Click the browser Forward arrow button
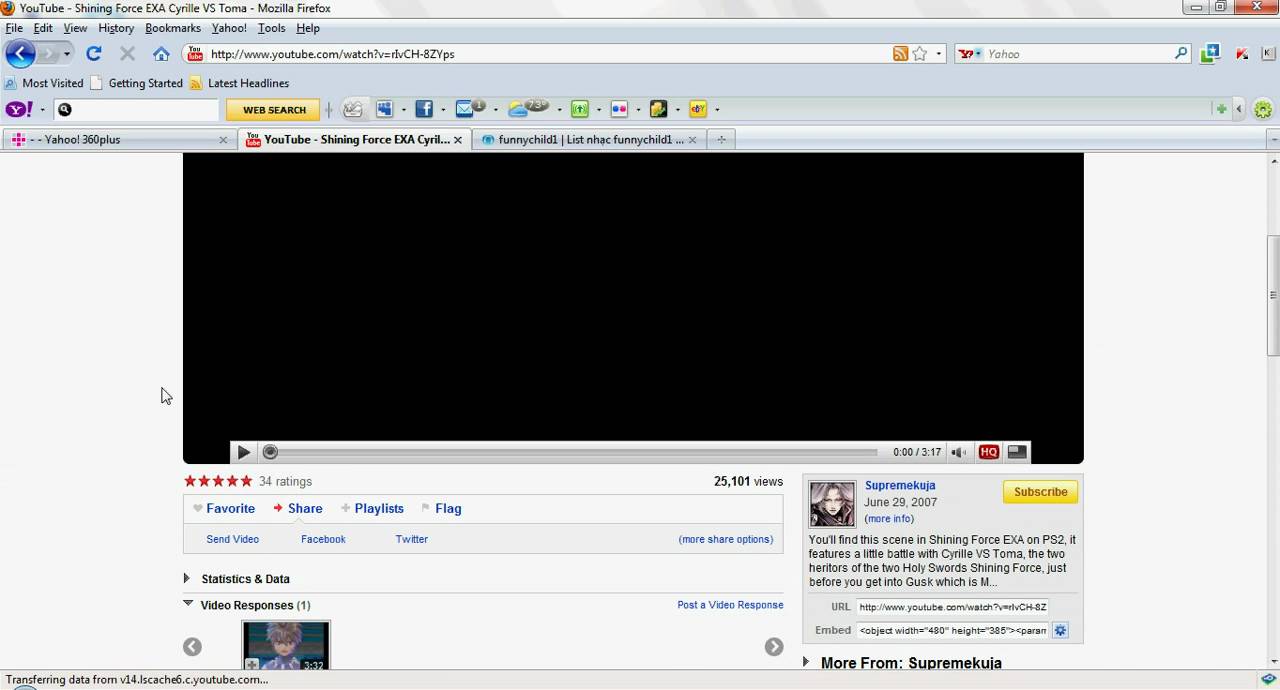This screenshot has width=1280, height=690. click(48, 54)
